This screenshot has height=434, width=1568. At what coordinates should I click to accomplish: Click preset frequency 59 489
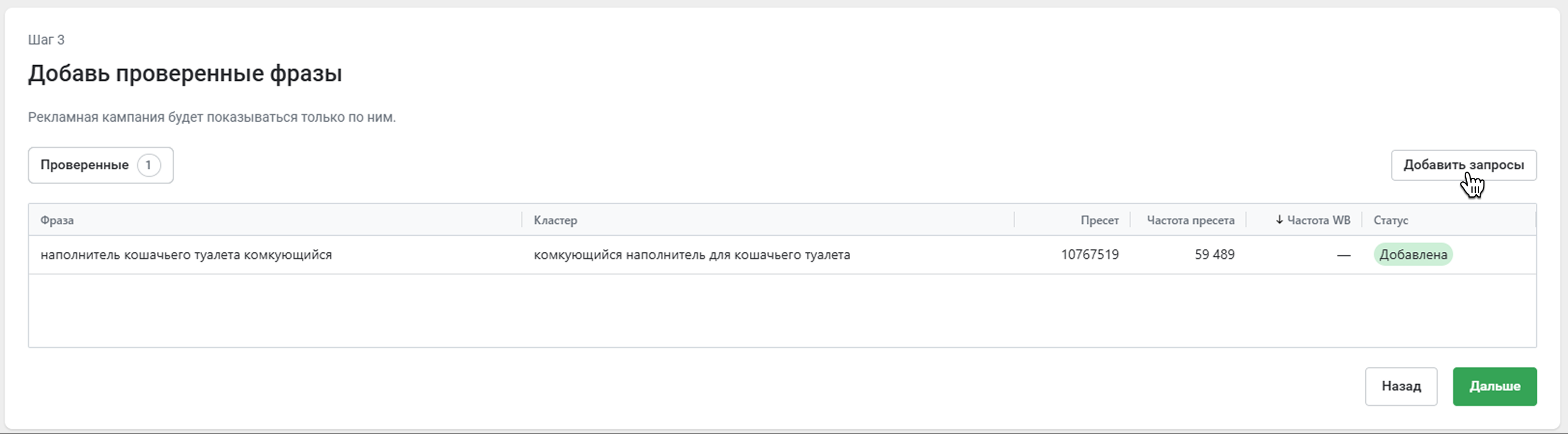[1214, 255]
